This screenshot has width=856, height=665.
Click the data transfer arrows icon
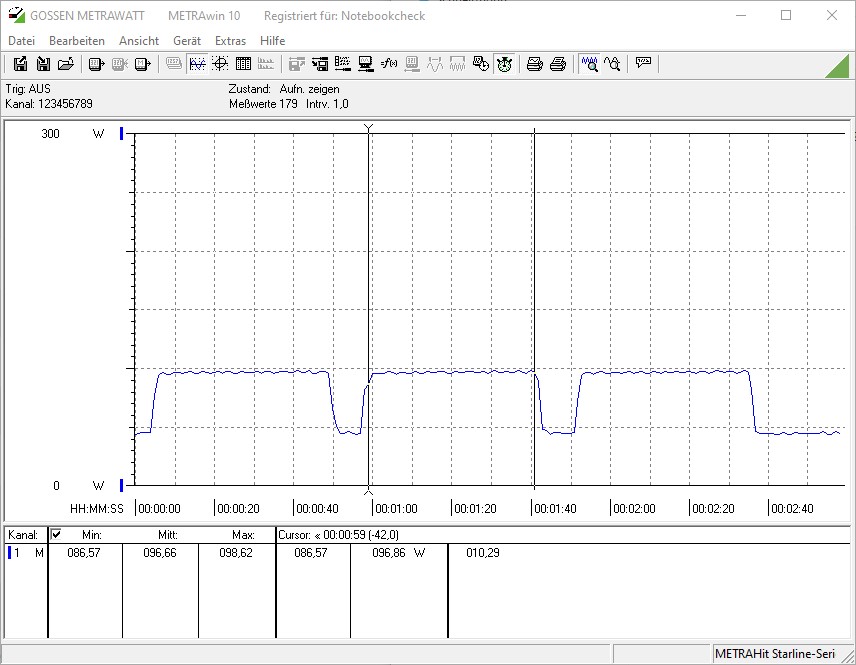point(320,64)
